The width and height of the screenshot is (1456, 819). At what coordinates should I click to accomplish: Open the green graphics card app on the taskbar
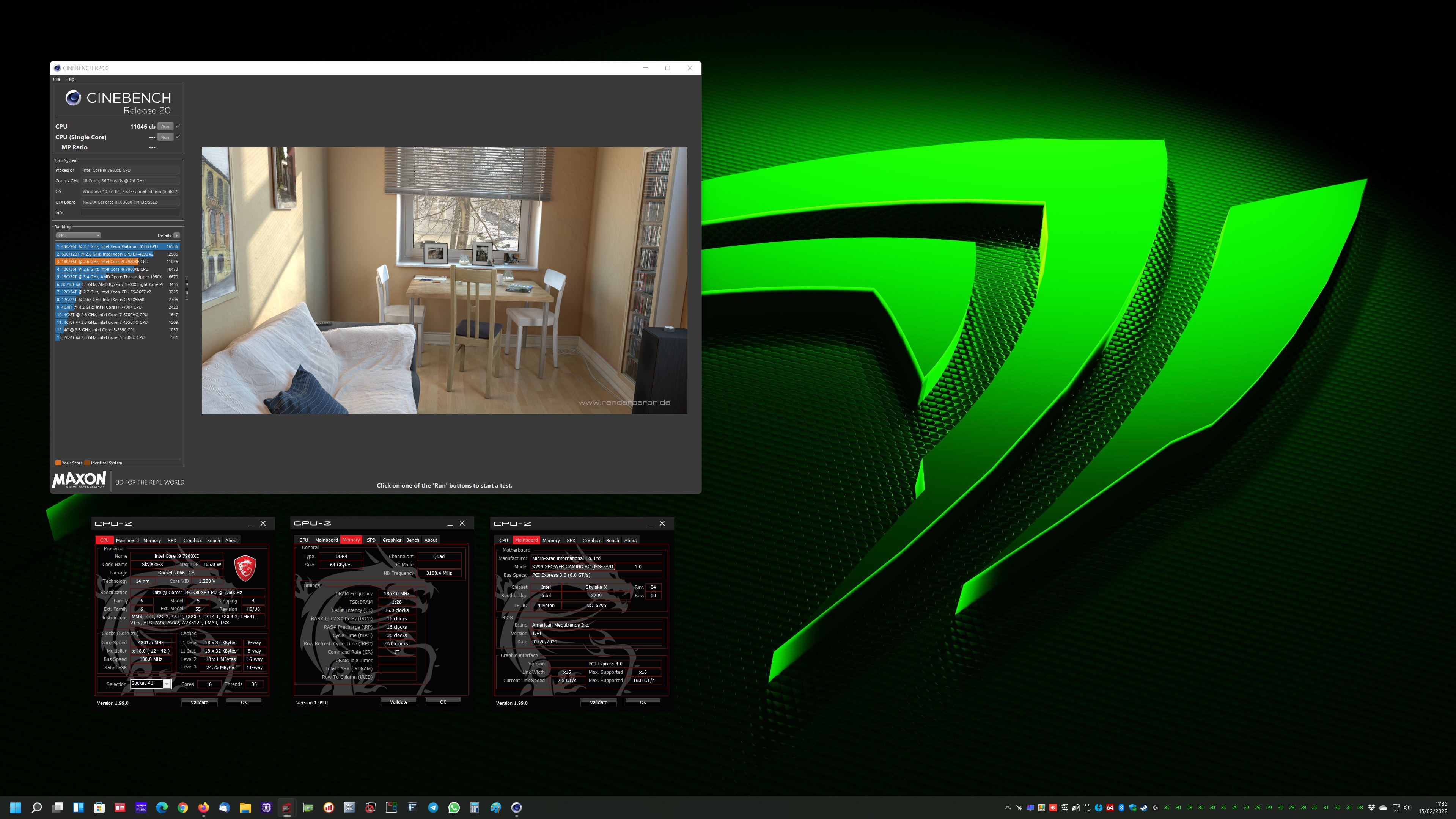(308, 808)
